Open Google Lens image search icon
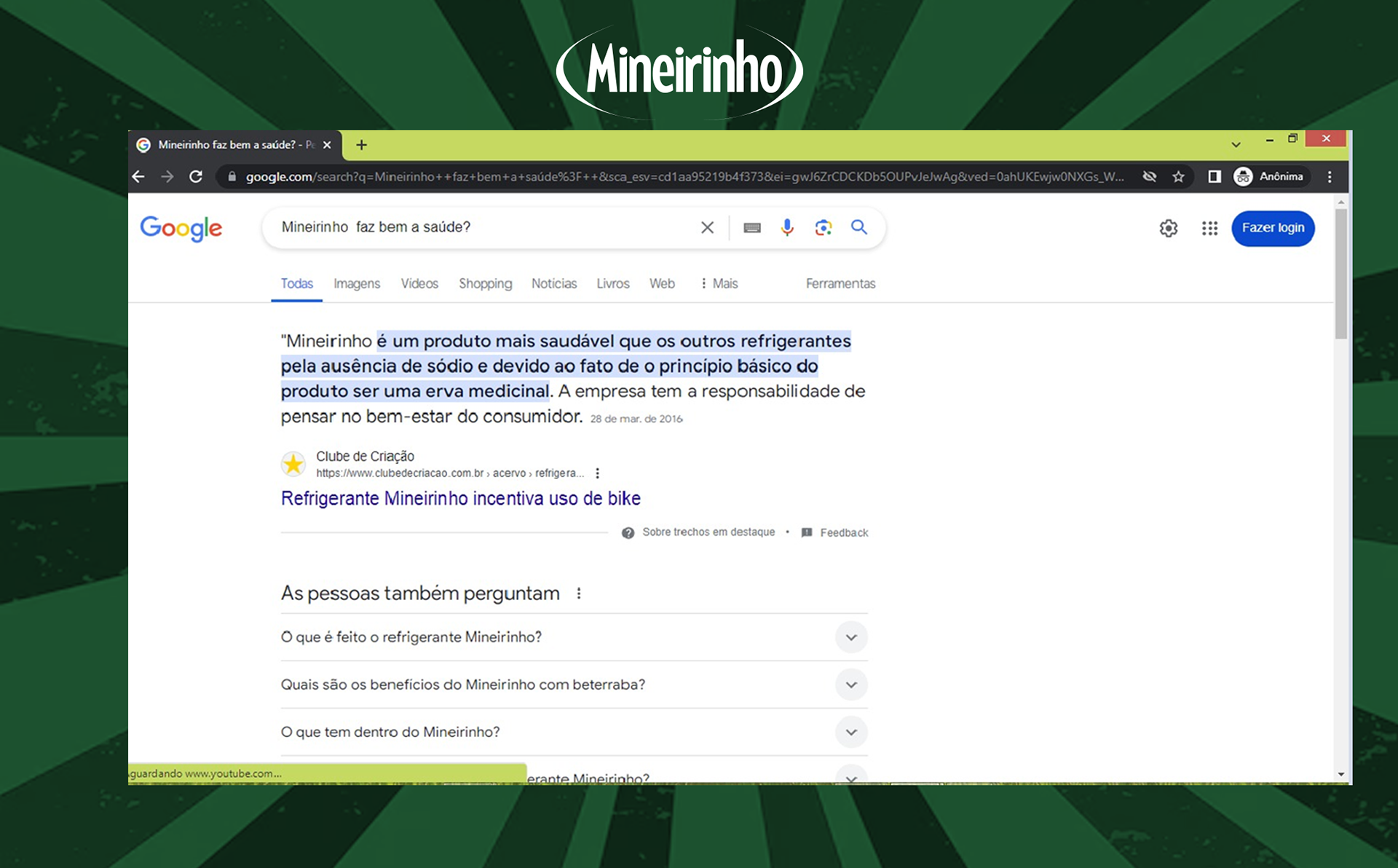 tap(824, 228)
